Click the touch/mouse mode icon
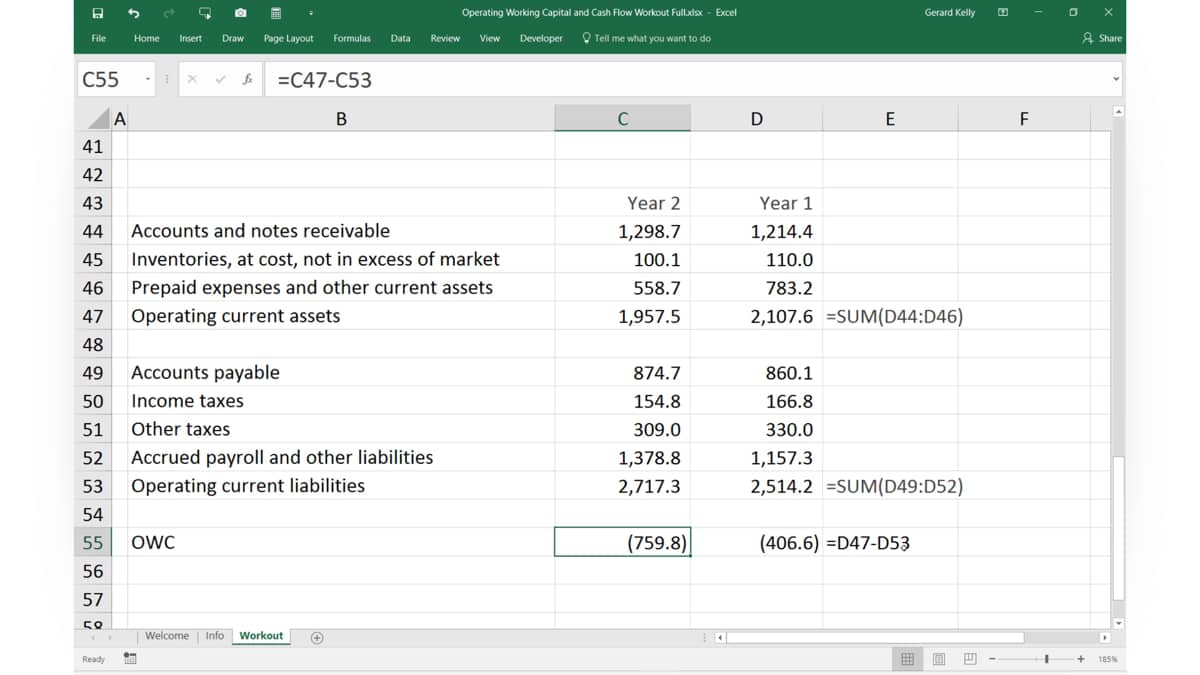 tap(205, 13)
